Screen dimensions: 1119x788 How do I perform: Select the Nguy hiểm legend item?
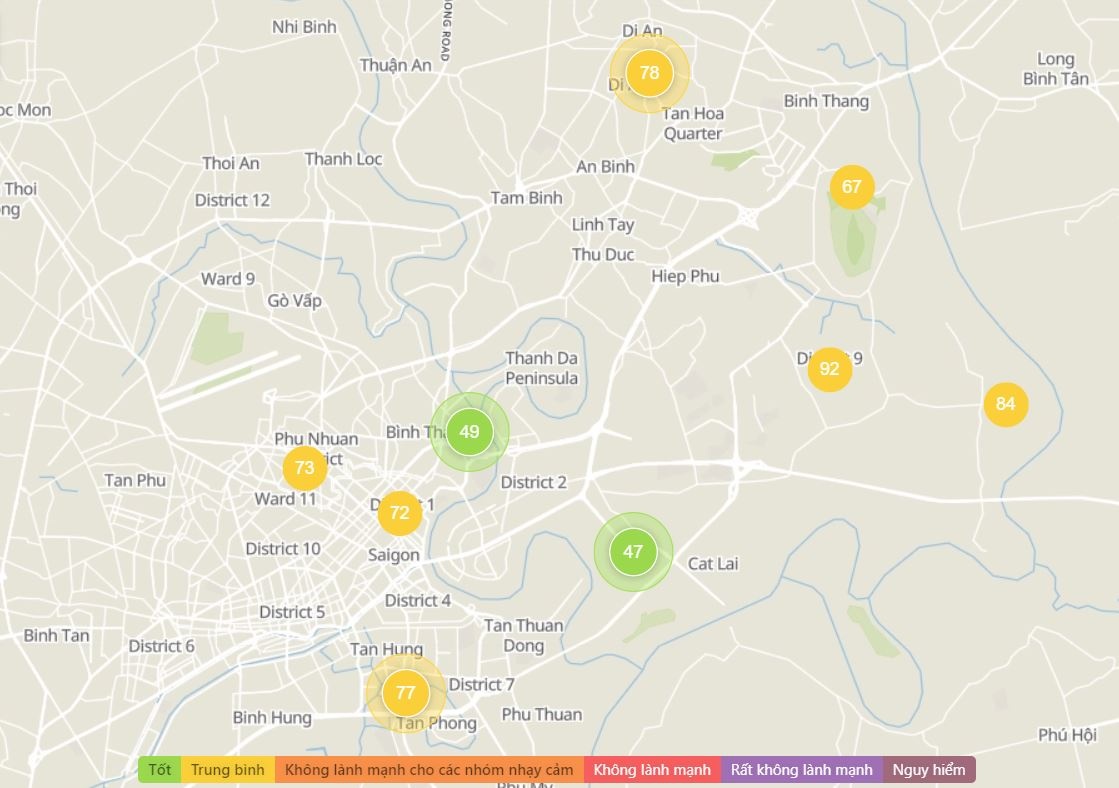pos(929,770)
